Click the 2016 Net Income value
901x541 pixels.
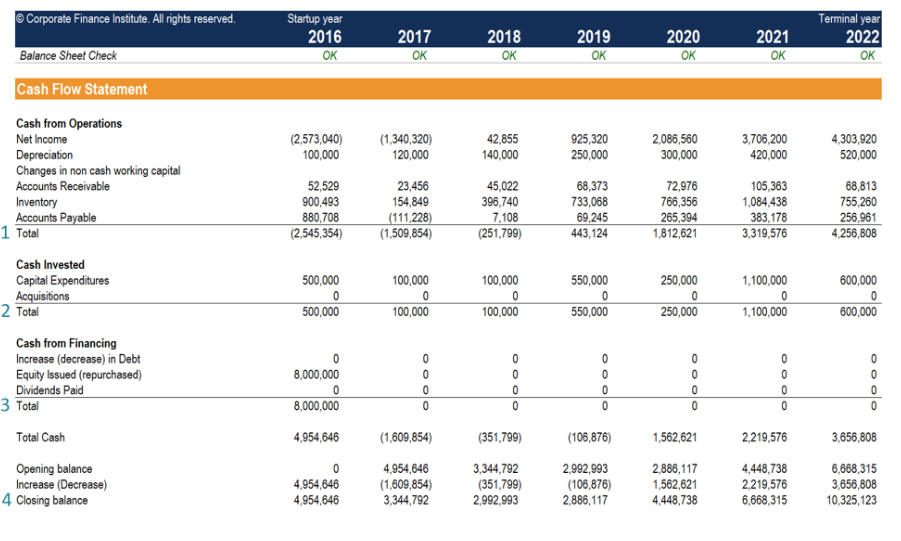tap(315, 140)
